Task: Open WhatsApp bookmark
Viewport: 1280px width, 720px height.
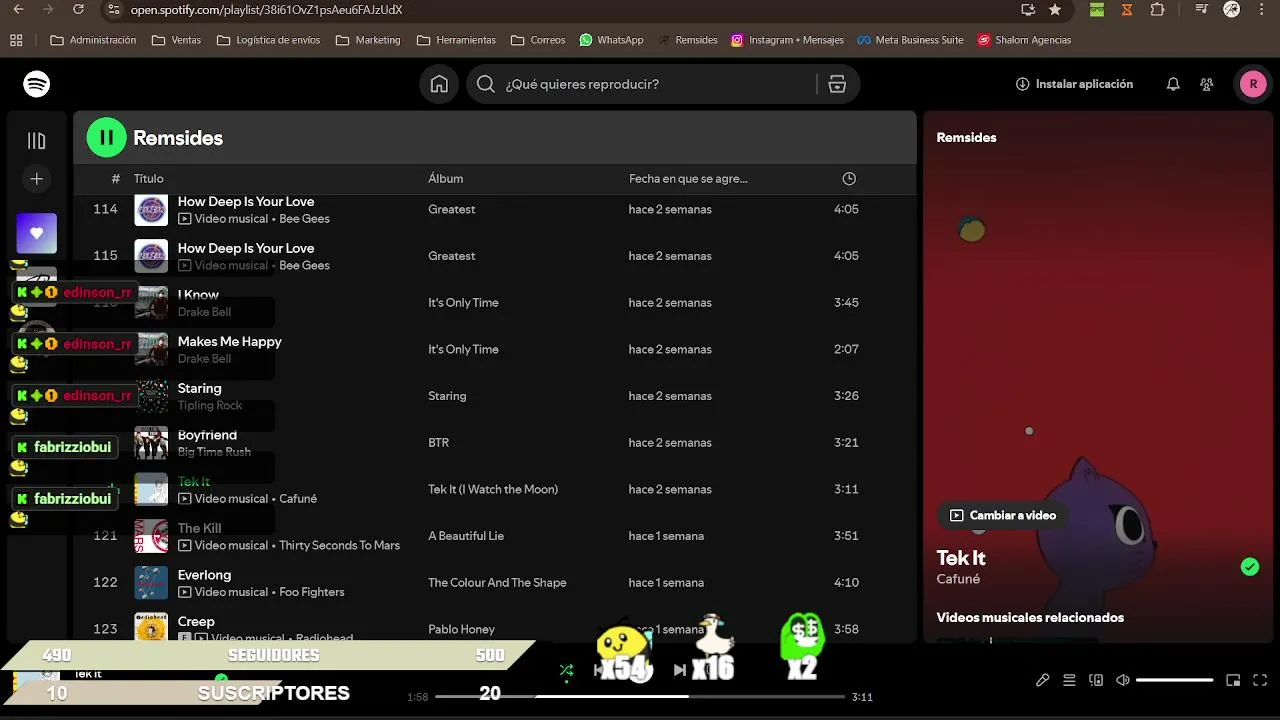Action: [611, 40]
